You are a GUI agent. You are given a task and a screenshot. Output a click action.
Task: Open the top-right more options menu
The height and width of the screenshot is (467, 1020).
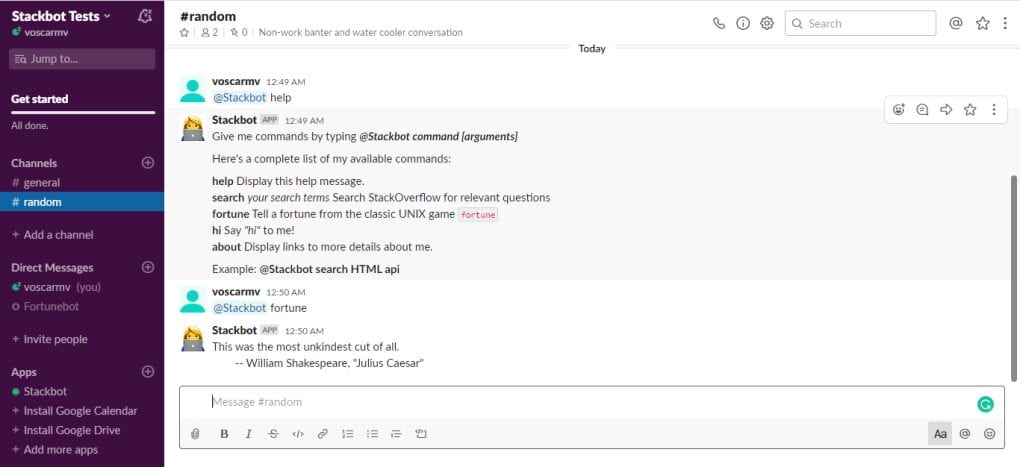pos(1006,23)
